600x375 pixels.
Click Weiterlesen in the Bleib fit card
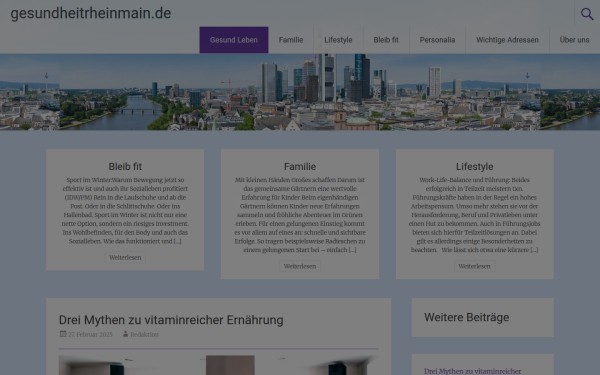coord(125,258)
